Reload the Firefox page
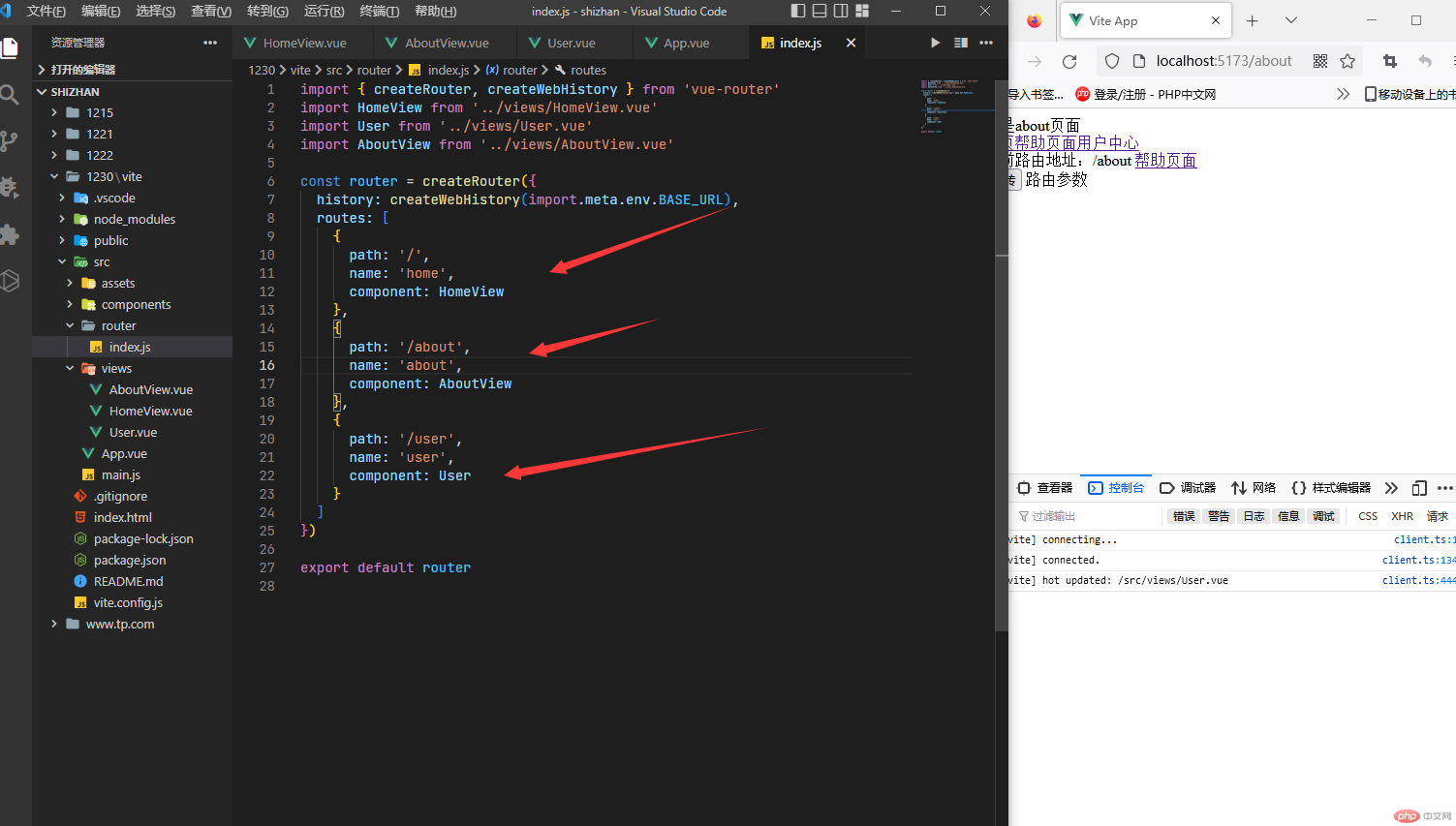1456x826 pixels. click(x=1069, y=61)
